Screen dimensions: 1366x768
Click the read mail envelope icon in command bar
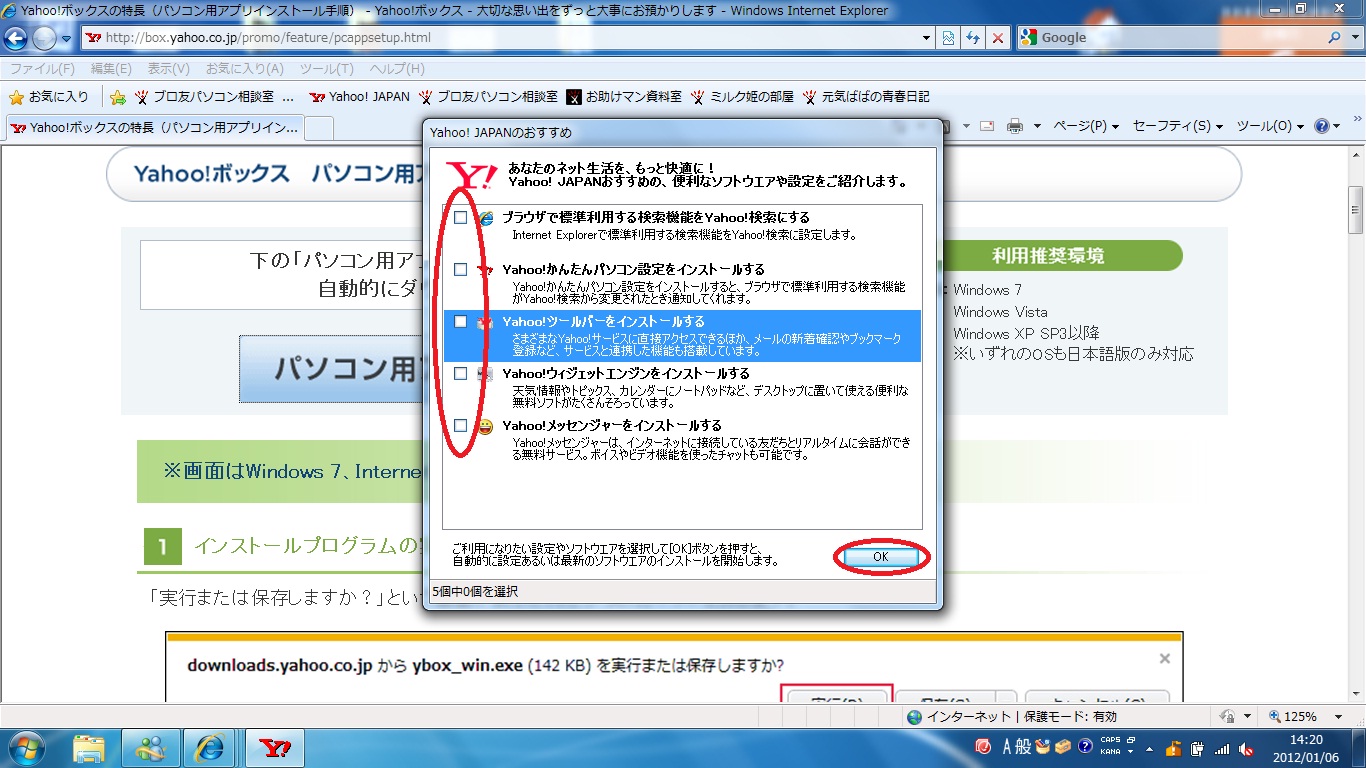[x=988, y=126]
